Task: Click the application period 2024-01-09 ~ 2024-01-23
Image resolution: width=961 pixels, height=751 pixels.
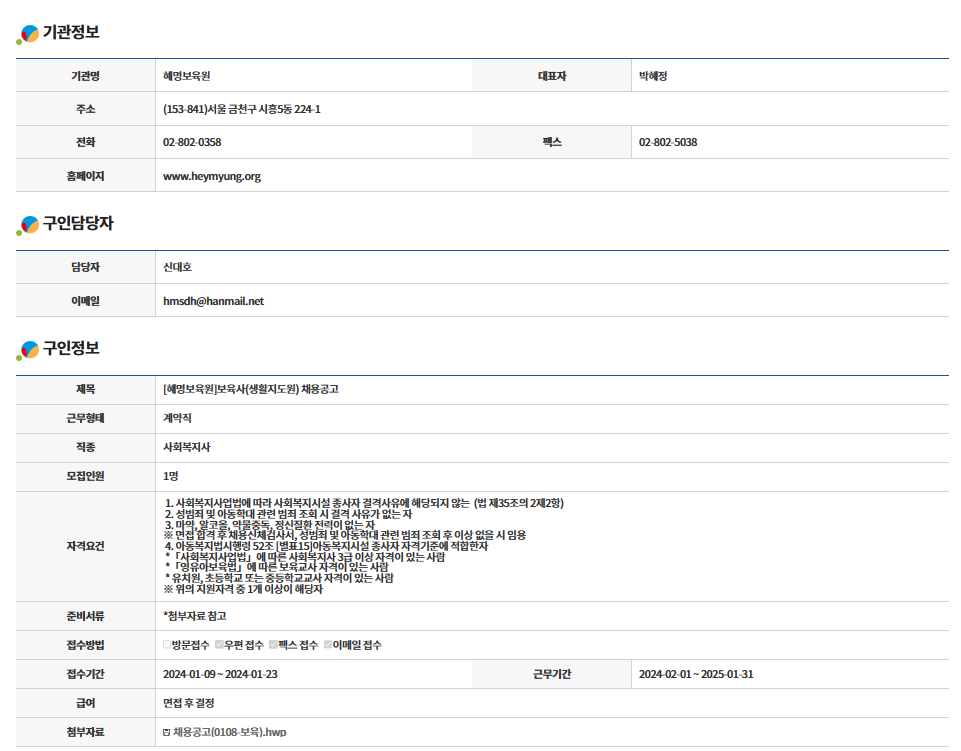Action: coord(220,675)
